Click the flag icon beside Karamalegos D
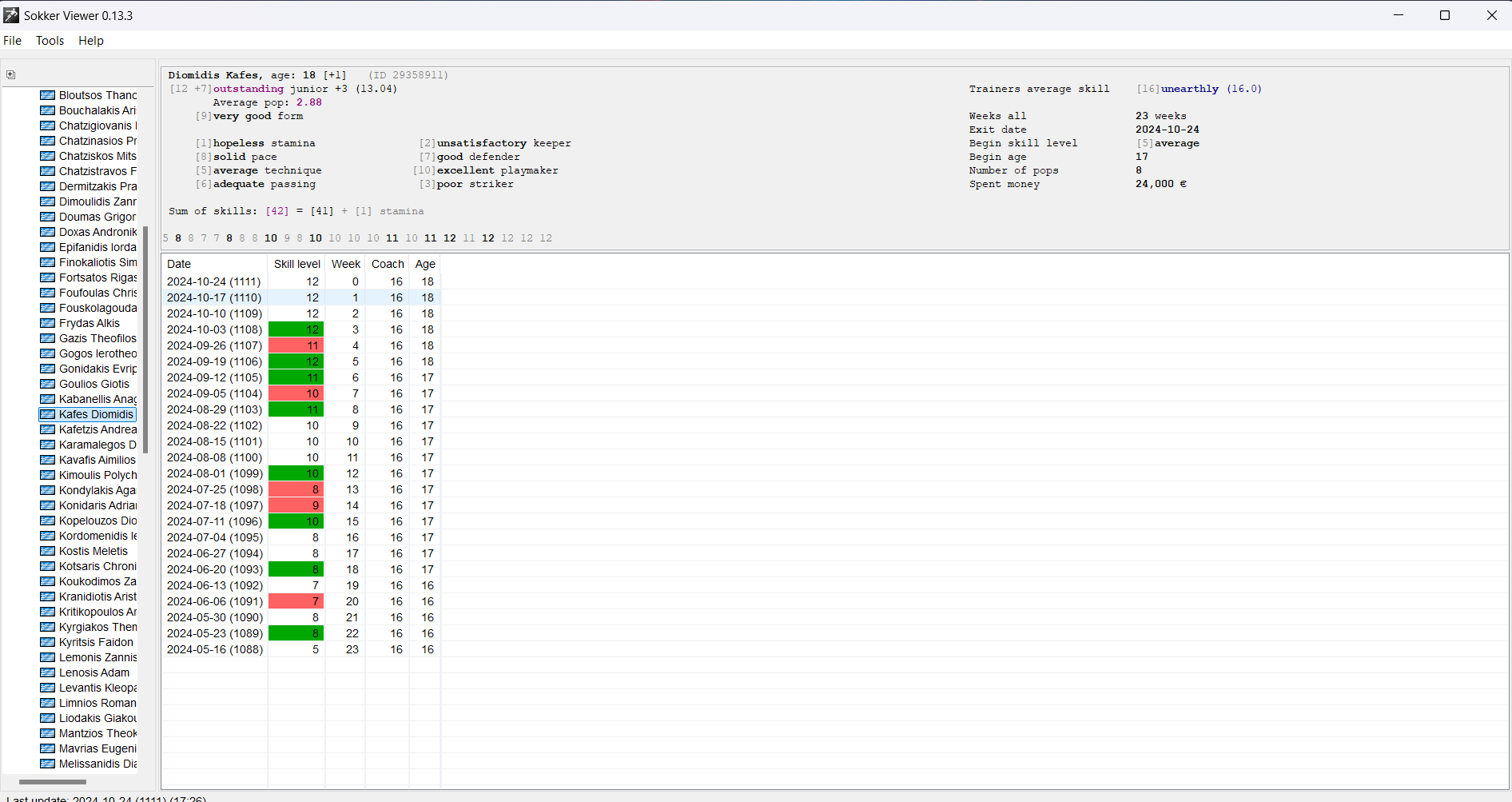The height and width of the screenshot is (802, 1512). [48, 445]
